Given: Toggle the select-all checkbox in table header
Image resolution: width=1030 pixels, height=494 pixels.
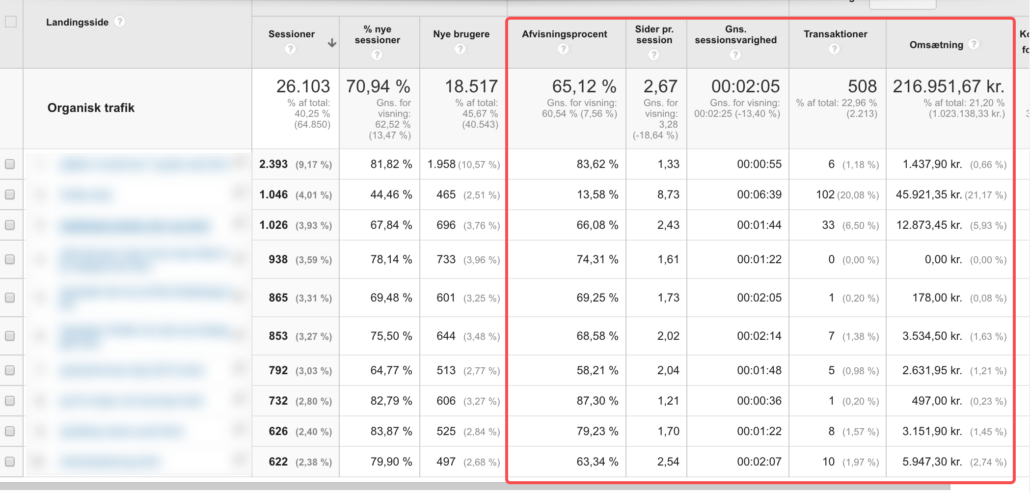Looking at the screenshot, I should 11,22.
